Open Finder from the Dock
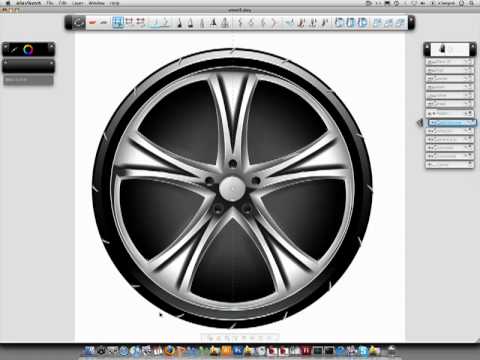The width and height of the screenshot is (480, 360). pos(89,351)
